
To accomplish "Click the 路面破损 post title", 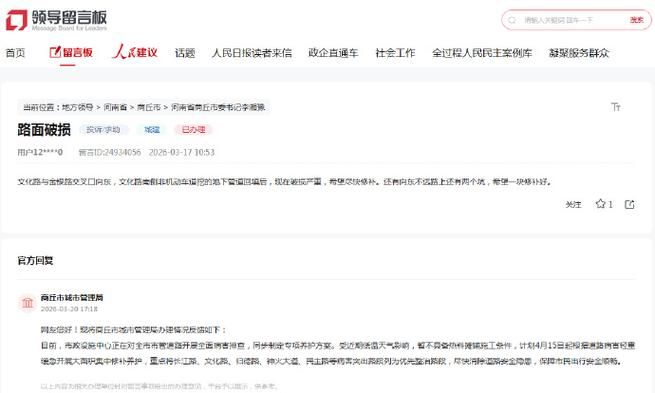I will coord(44,130).
